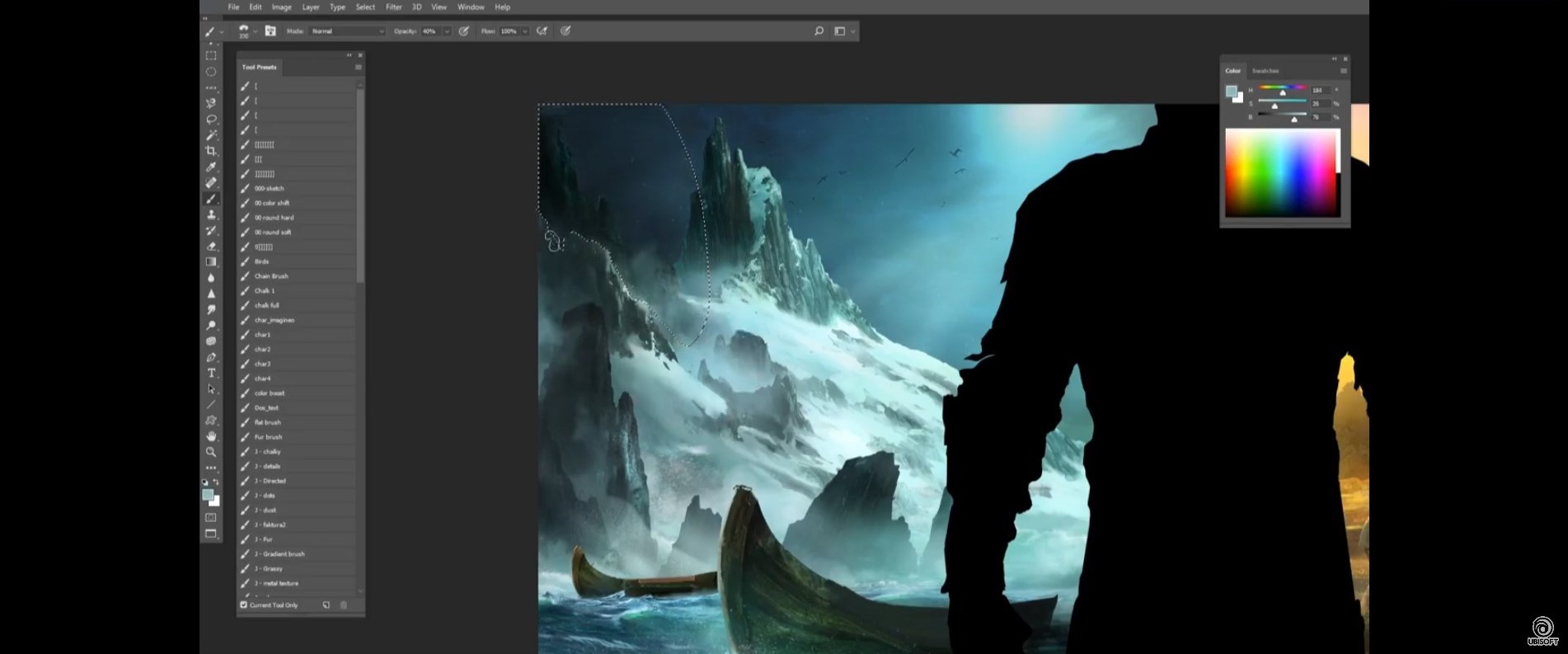Open the Layer menu
This screenshot has width=1568, height=654.
point(311,7)
